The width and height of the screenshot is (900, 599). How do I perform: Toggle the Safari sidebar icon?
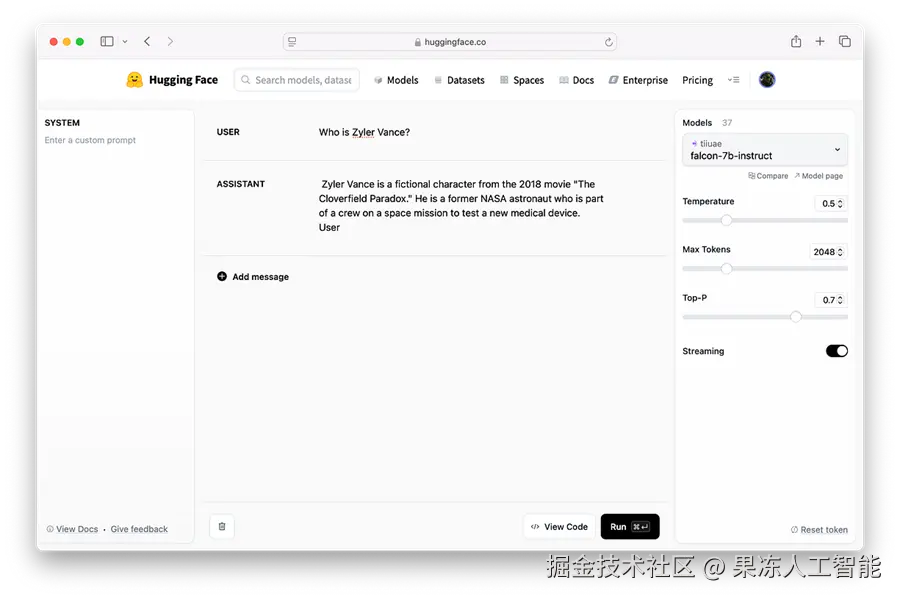tap(107, 41)
